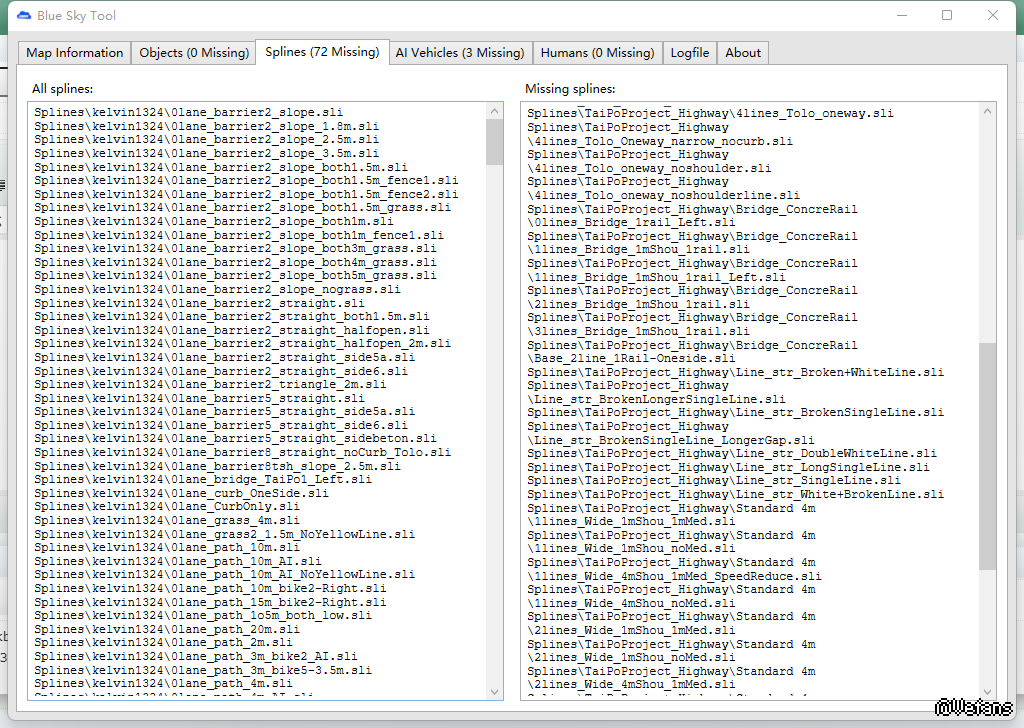Select missing 4lines_Tolo_oneway.sli entry
This screenshot has height=728, width=1024.
pyautogui.click(x=710, y=114)
